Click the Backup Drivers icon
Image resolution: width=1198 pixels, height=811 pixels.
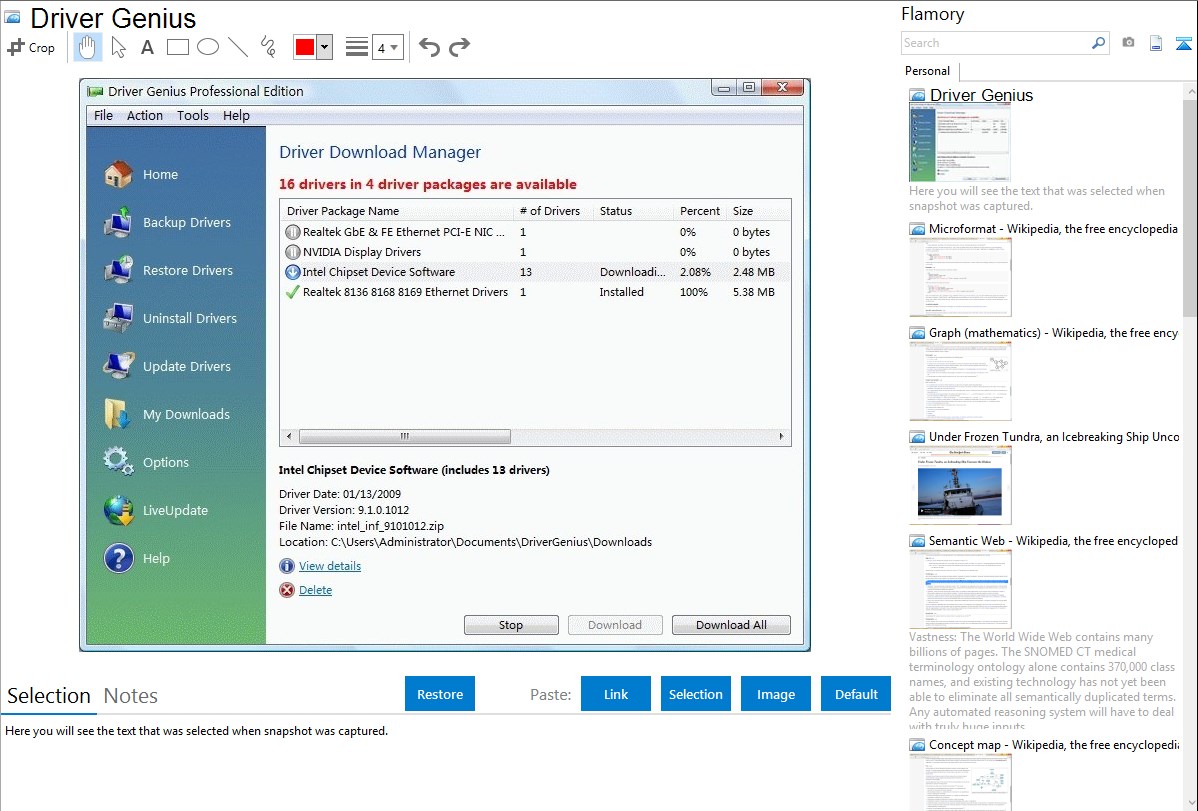click(x=118, y=222)
